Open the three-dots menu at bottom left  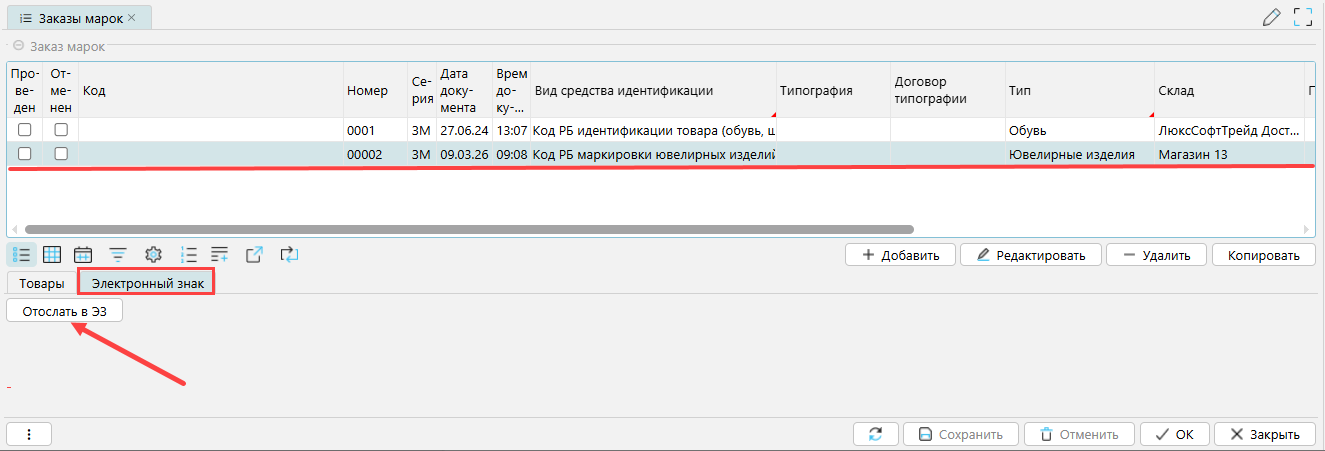29,434
